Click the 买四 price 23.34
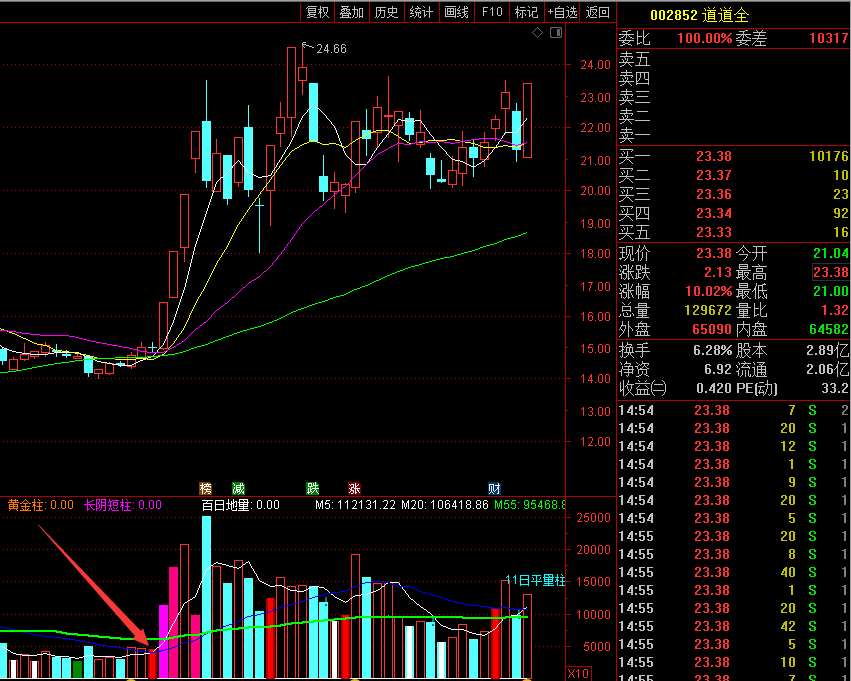Viewport: 851px width, 681px height. 714,213
